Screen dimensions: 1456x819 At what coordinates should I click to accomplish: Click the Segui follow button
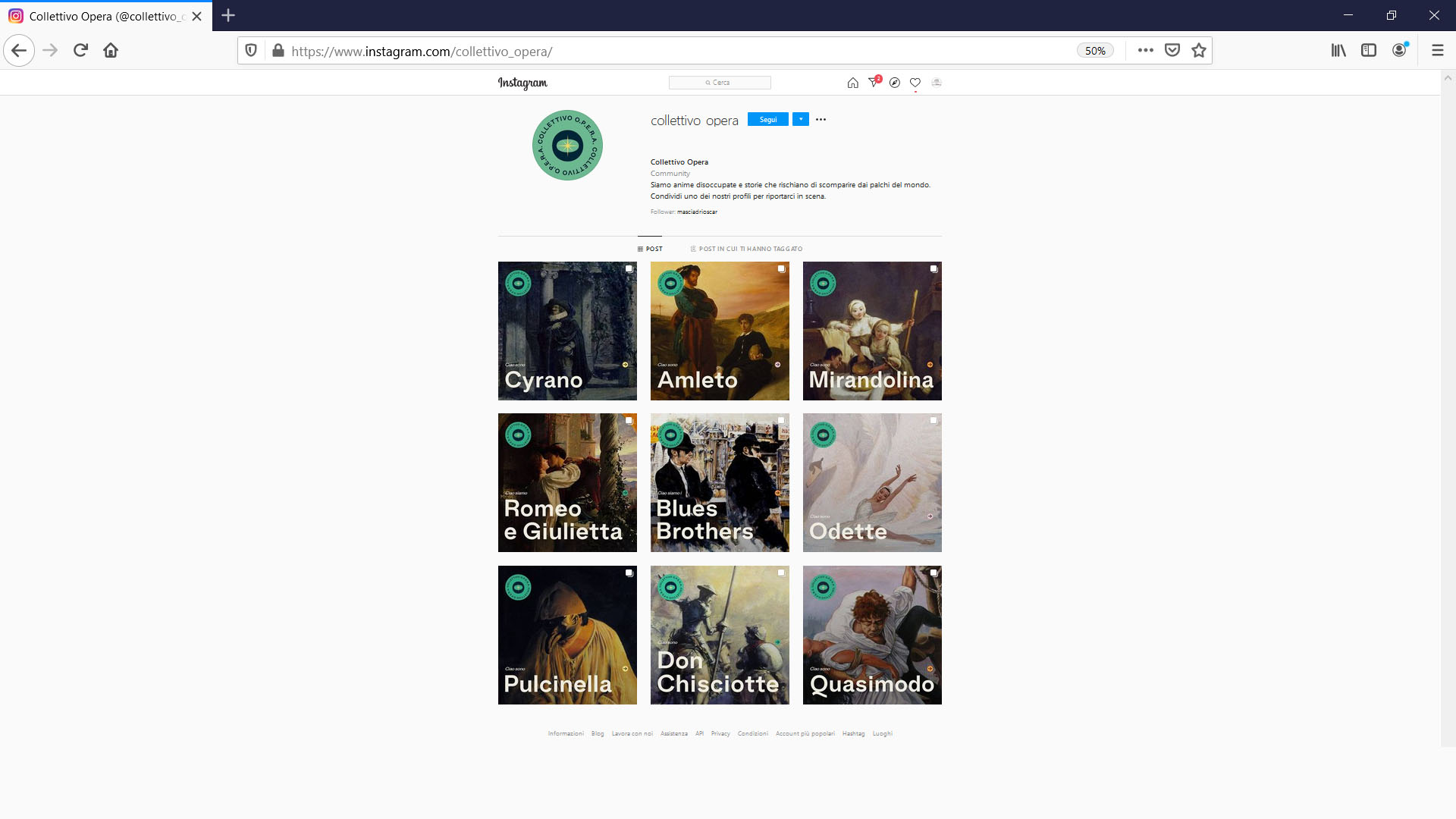click(x=767, y=119)
